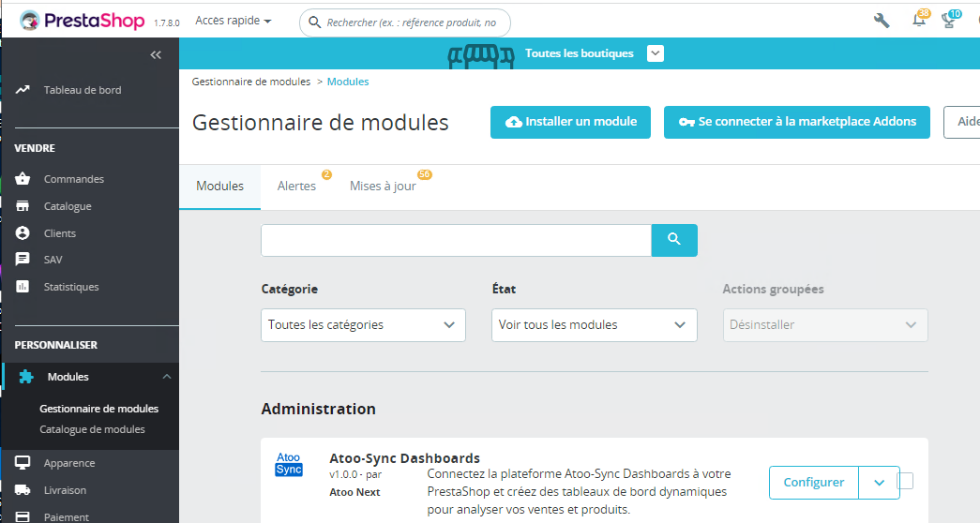Open the Voir tous les modules dropdown
Screen dimensions: 980x523
[x=594, y=325]
